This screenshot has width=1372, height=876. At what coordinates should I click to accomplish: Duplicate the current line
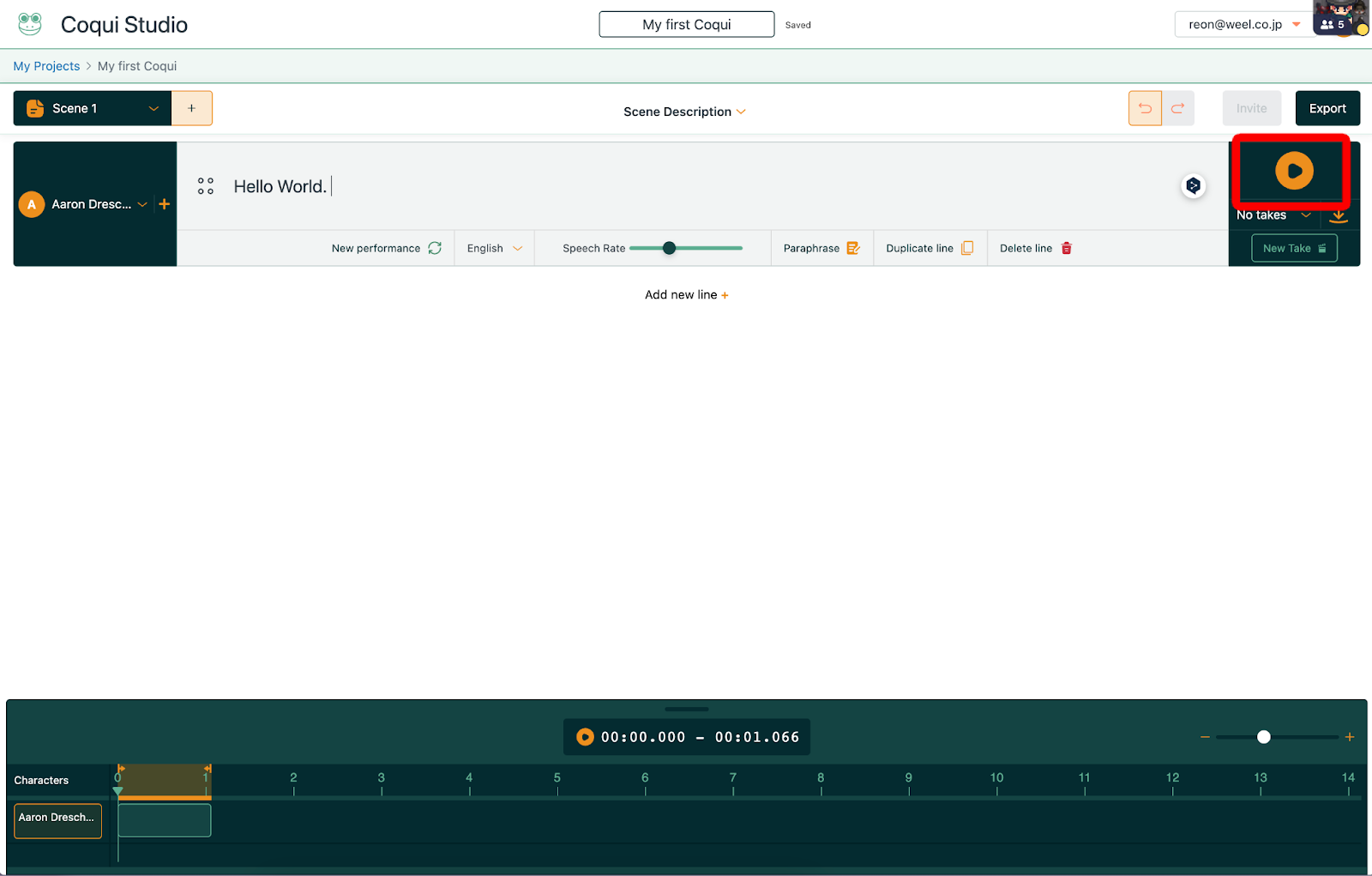click(930, 248)
